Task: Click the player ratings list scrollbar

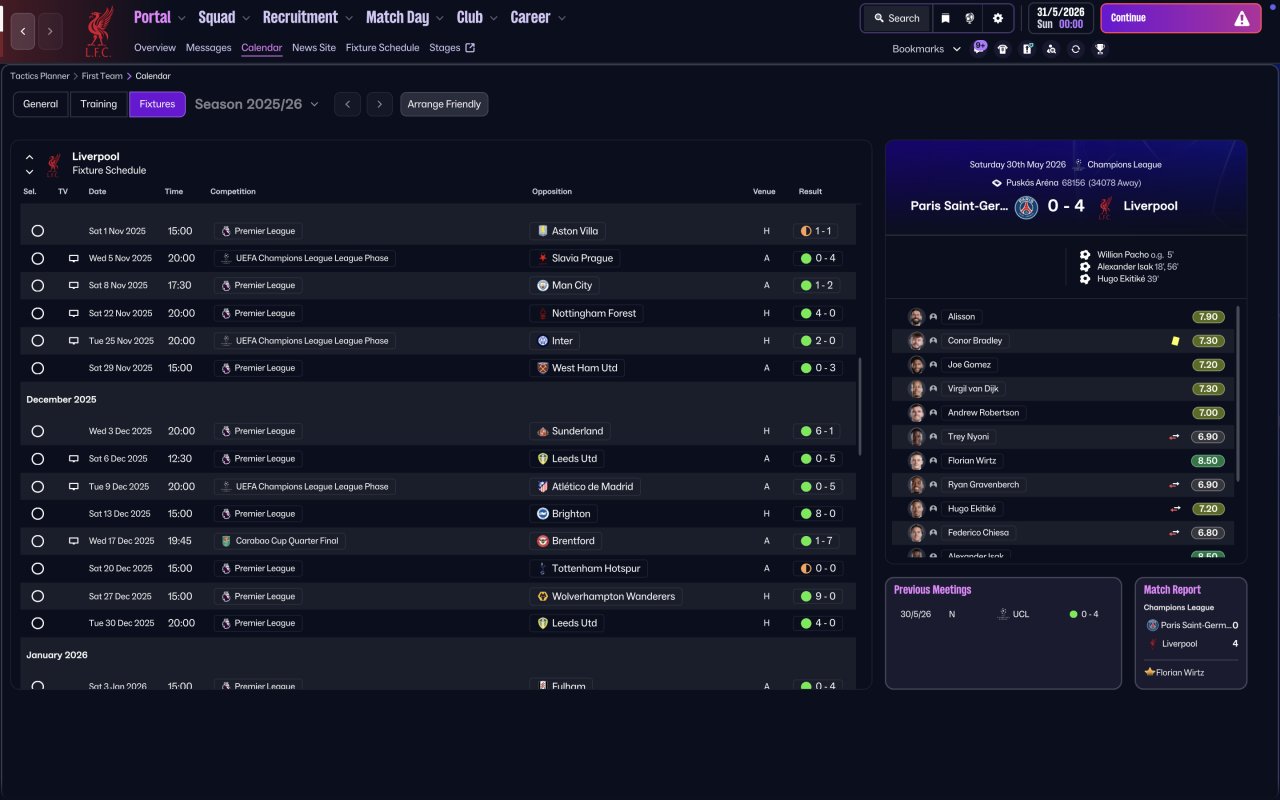Action: (x=1238, y=394)
